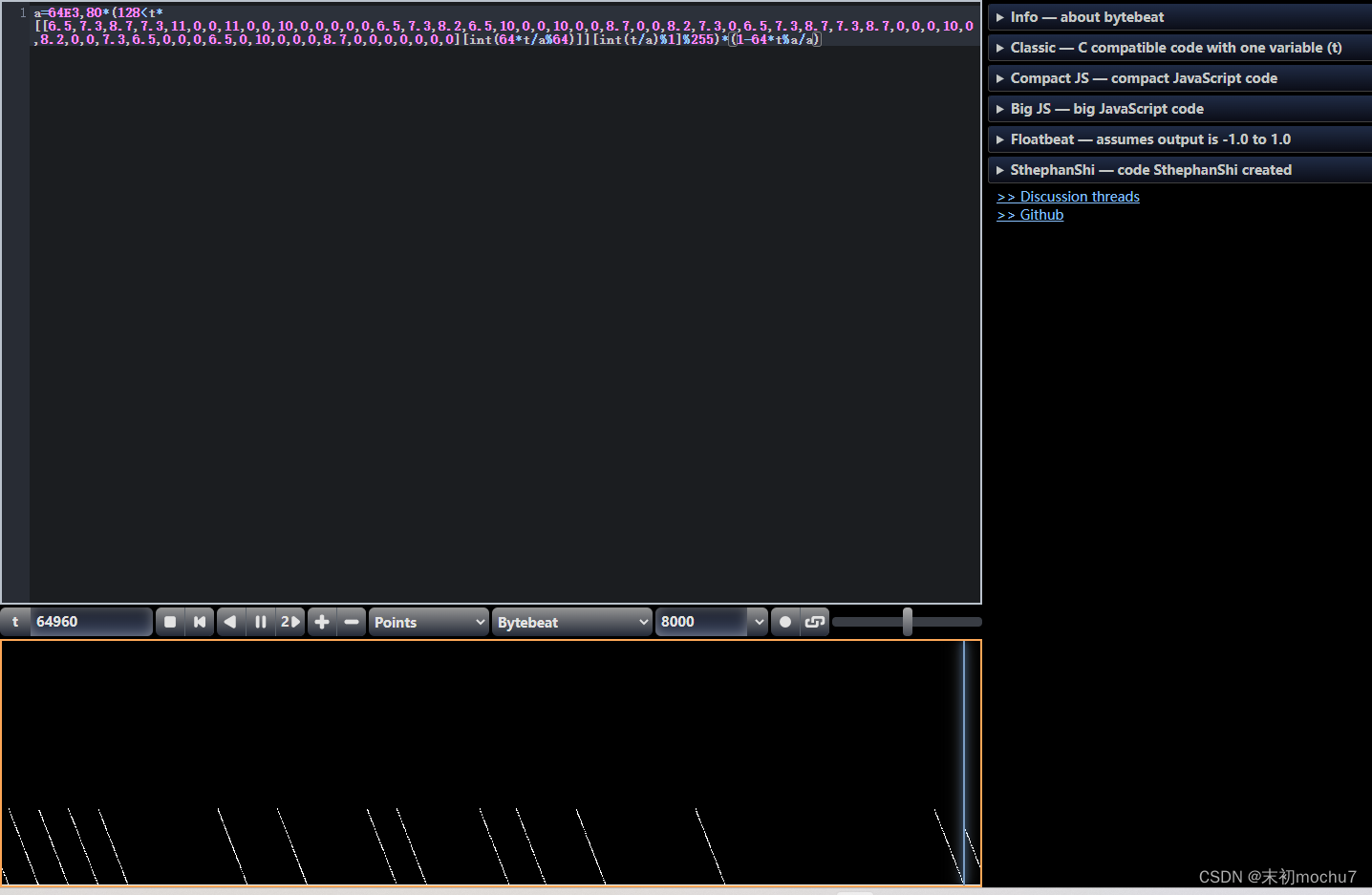
Task: Expand the 'SthephanShi' code section
Action: click(1180, 170)
